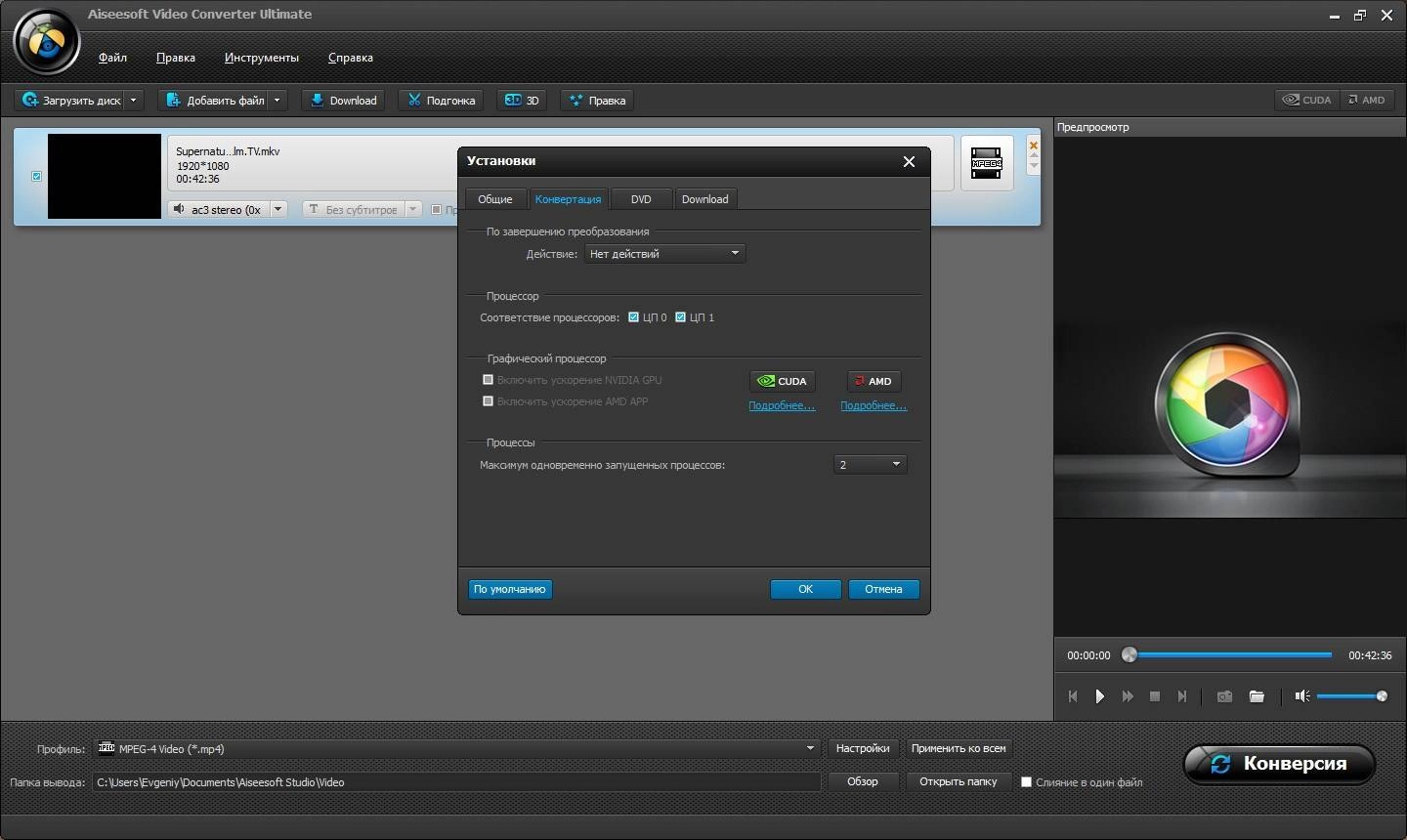
Task: Click Применить ко всем button
Action: tap(959, 748)
